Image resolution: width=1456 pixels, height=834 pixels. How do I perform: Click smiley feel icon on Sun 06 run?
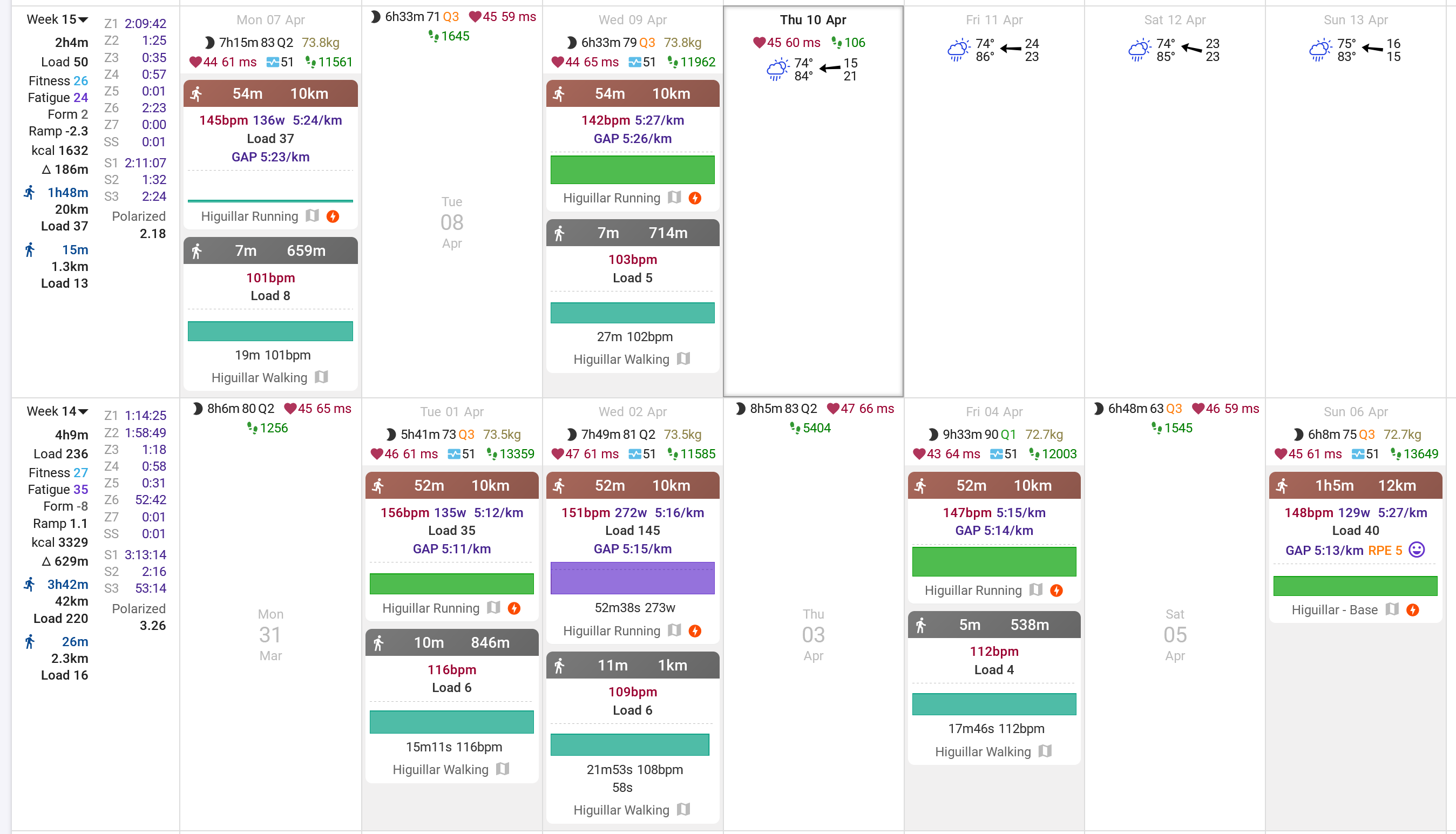pyautogui.click(x=1417, y=550)
